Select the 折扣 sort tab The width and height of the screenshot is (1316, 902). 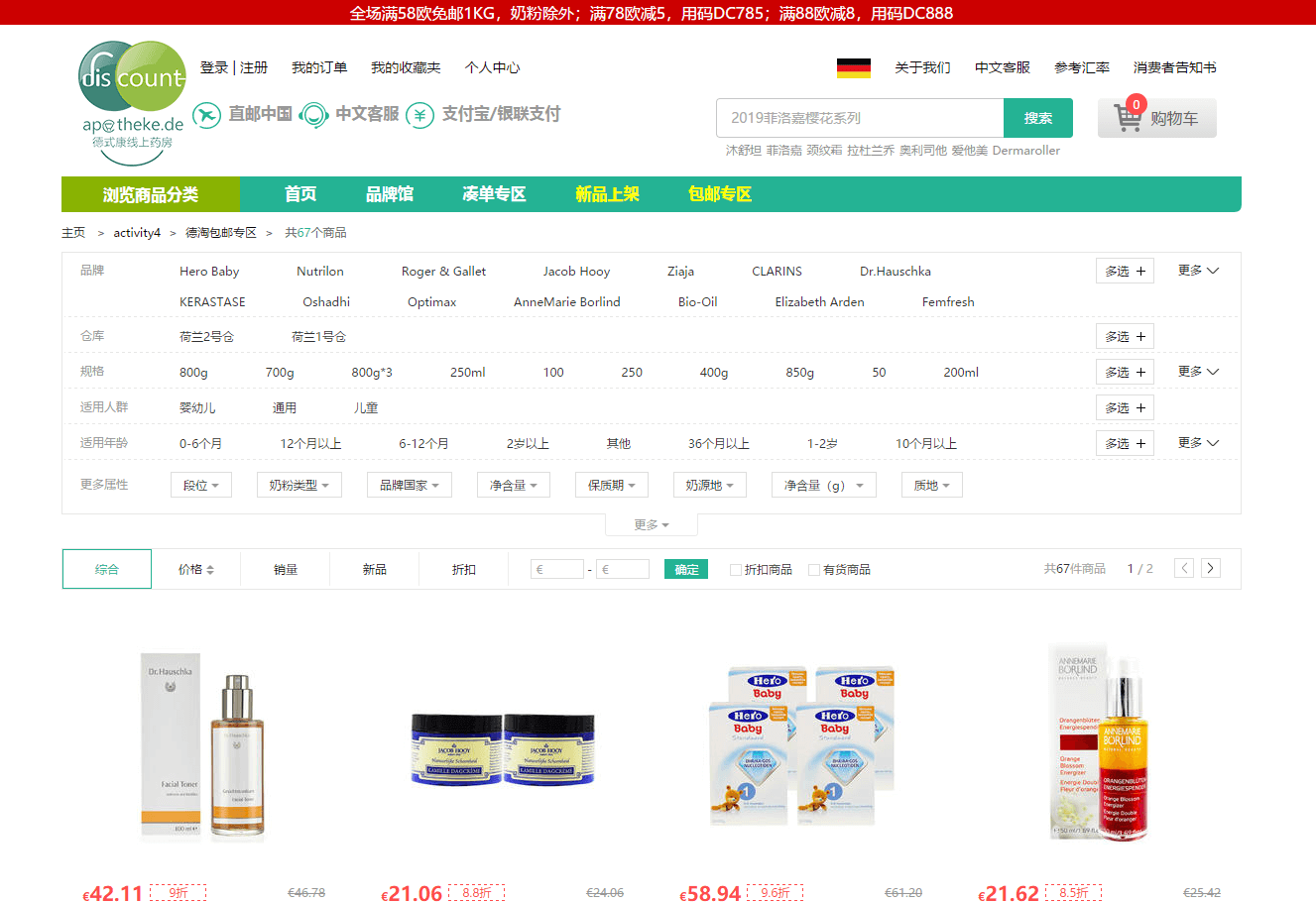pos(464,569)
